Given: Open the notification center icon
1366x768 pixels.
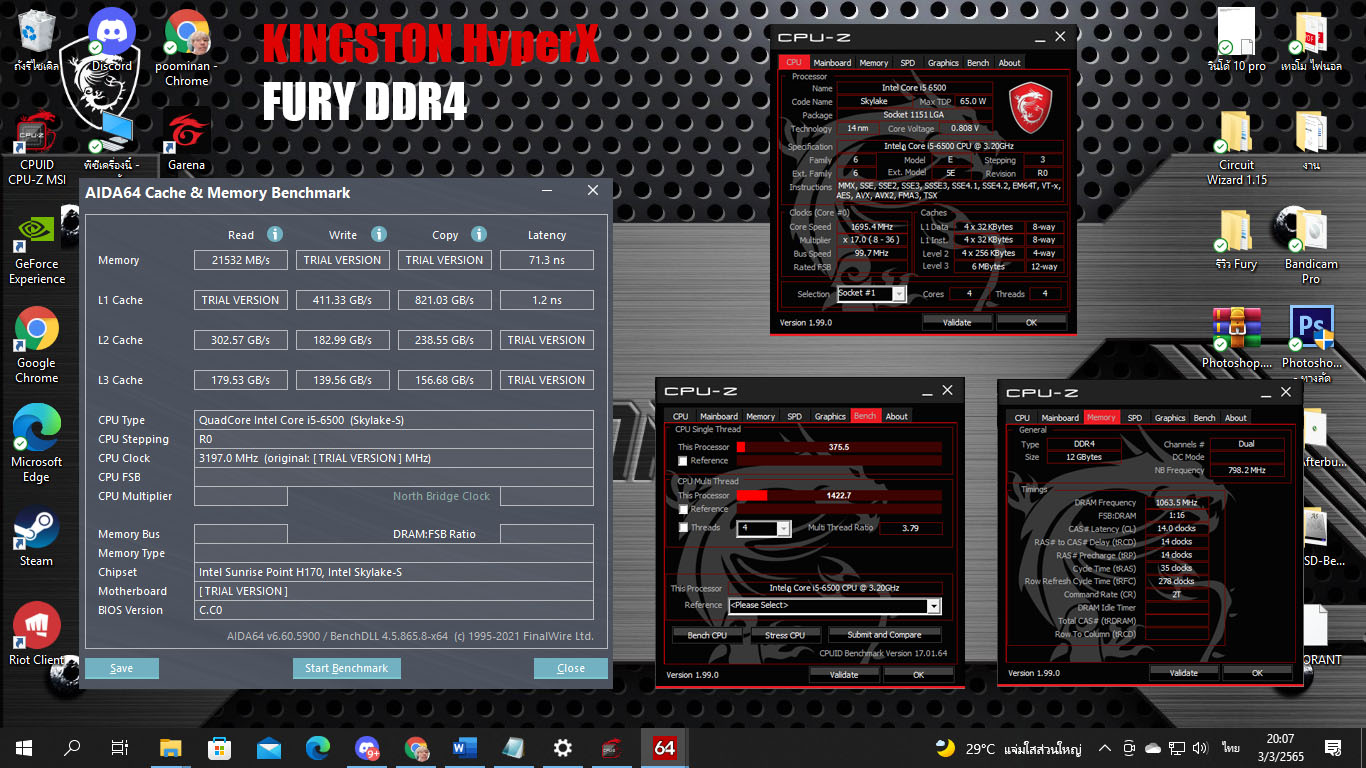Looking at the screenshot, I should (x=1332, y=748).
